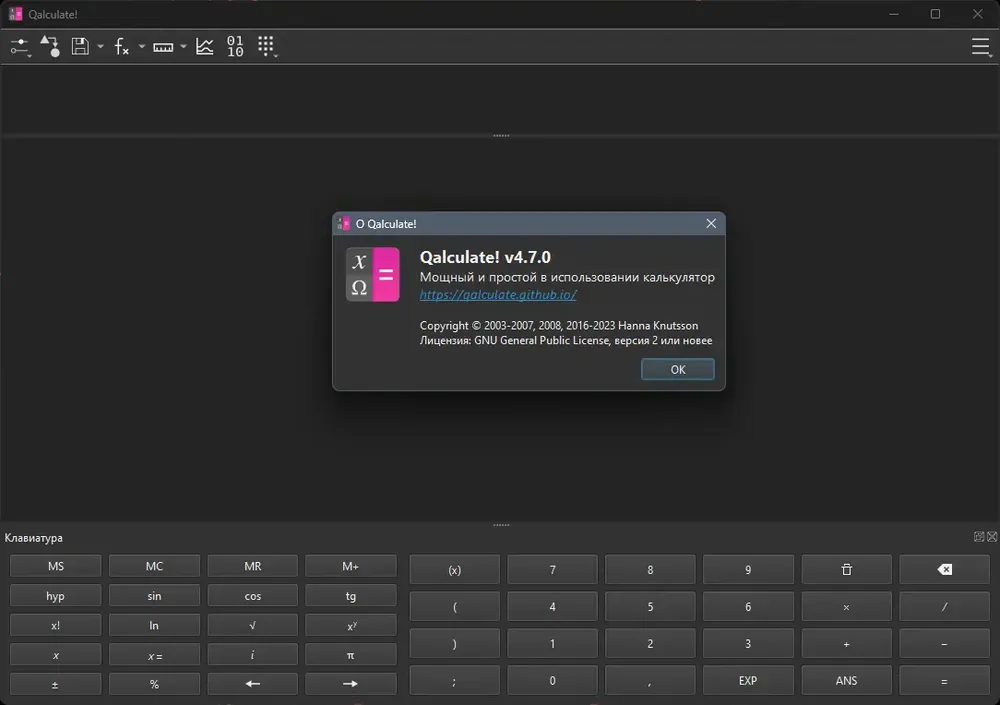This screenshot has height=705, width=1000.
Task: Click the decimal comma key
Action: point(650,681)
